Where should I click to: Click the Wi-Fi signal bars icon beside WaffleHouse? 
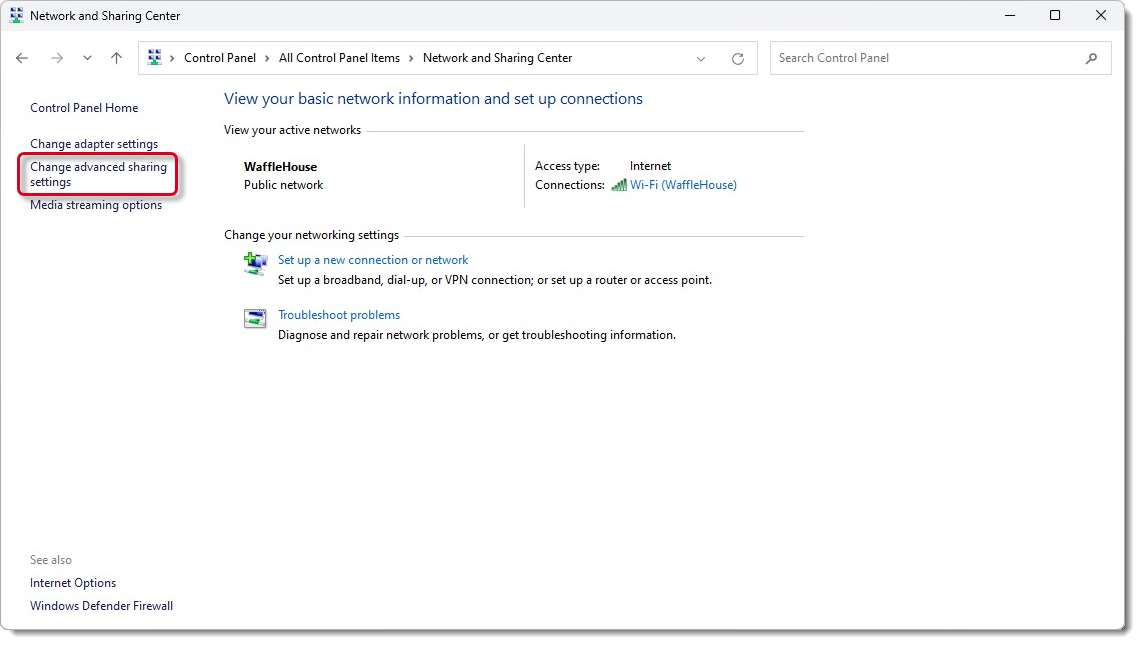(618, 184)
